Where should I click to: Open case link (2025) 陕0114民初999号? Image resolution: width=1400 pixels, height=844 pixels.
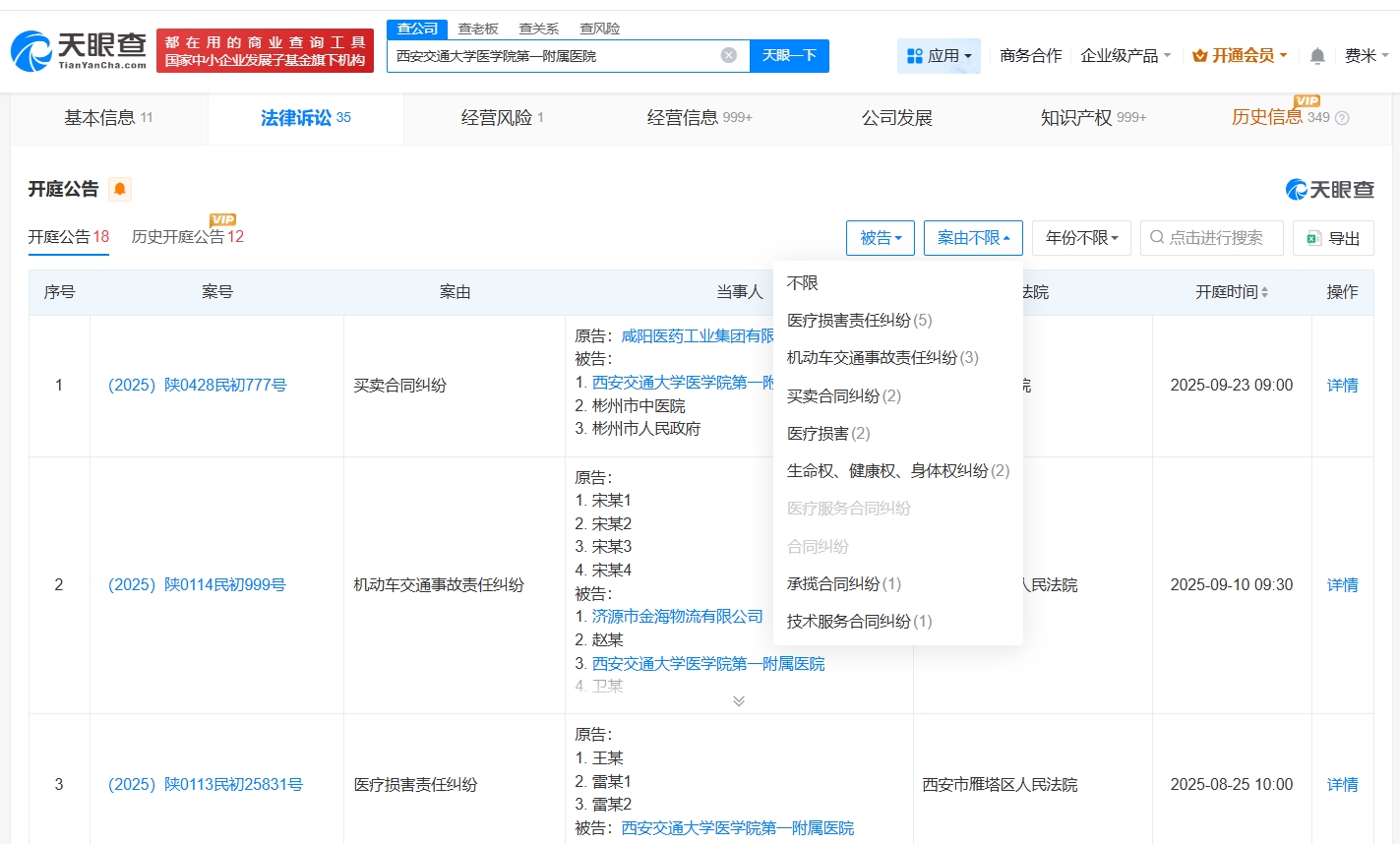point(197,584)
